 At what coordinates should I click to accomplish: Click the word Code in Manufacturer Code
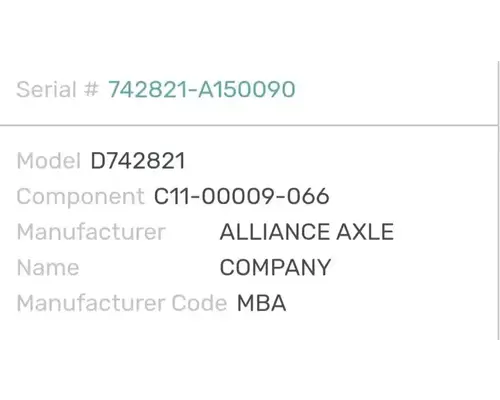pyautogui.click(x=199, y=303)
